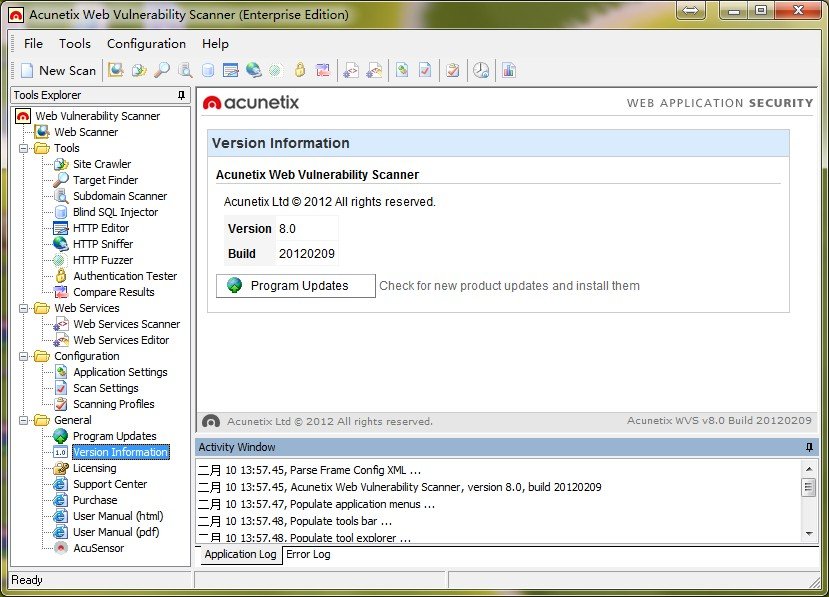Select Scan Settings tree item
This screenshot has height=597, width=829.
pos(106,388)
